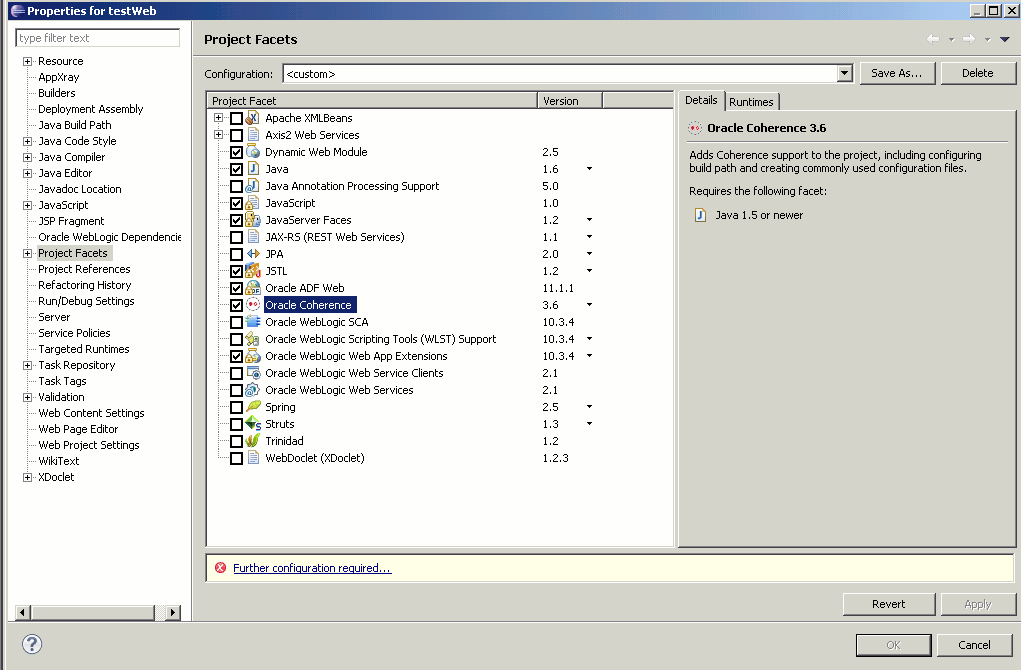Click the JavaScript facet icon
1021x670 pixels.
click(x=253, y=203)
